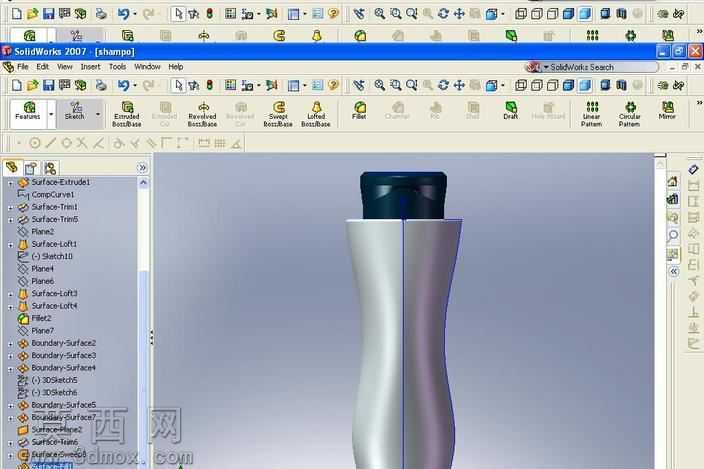This screenshot has width=704, height=469.
Task: Select Plane7 in the feature tree
Action: click(x=43, y=330)
